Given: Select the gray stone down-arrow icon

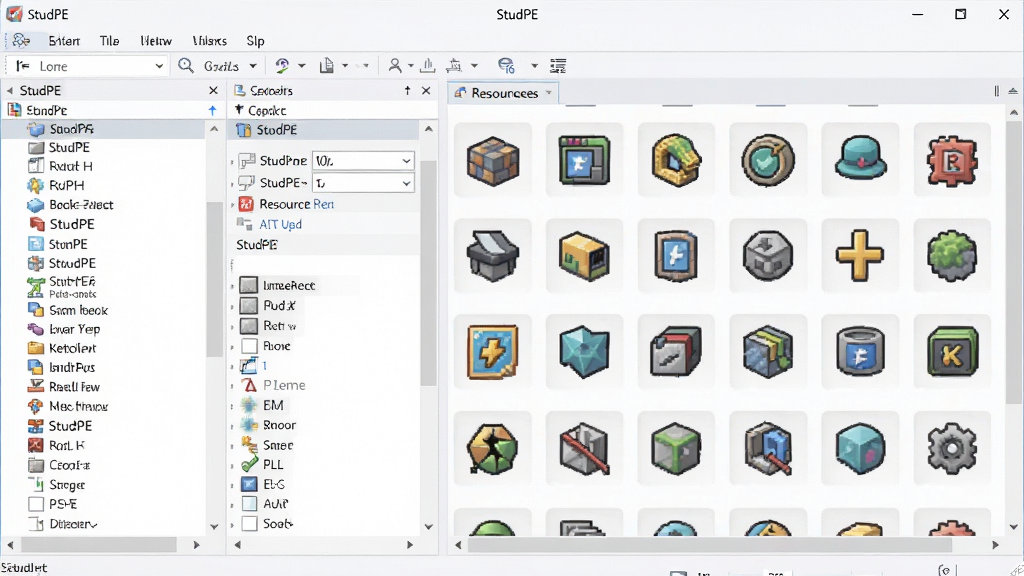Looking at the screenshot, I should [768, 255].
